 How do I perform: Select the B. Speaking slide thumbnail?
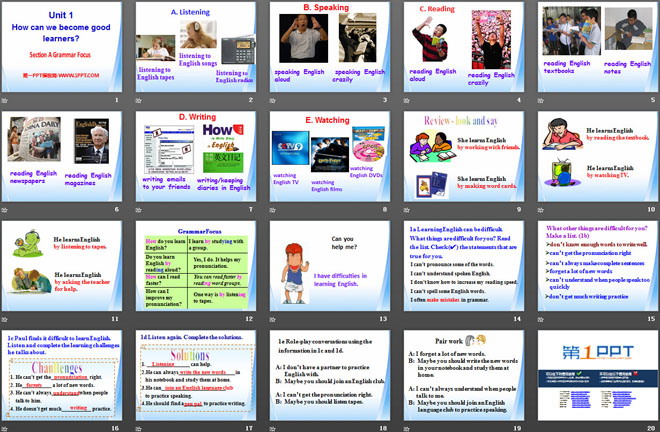330,47
